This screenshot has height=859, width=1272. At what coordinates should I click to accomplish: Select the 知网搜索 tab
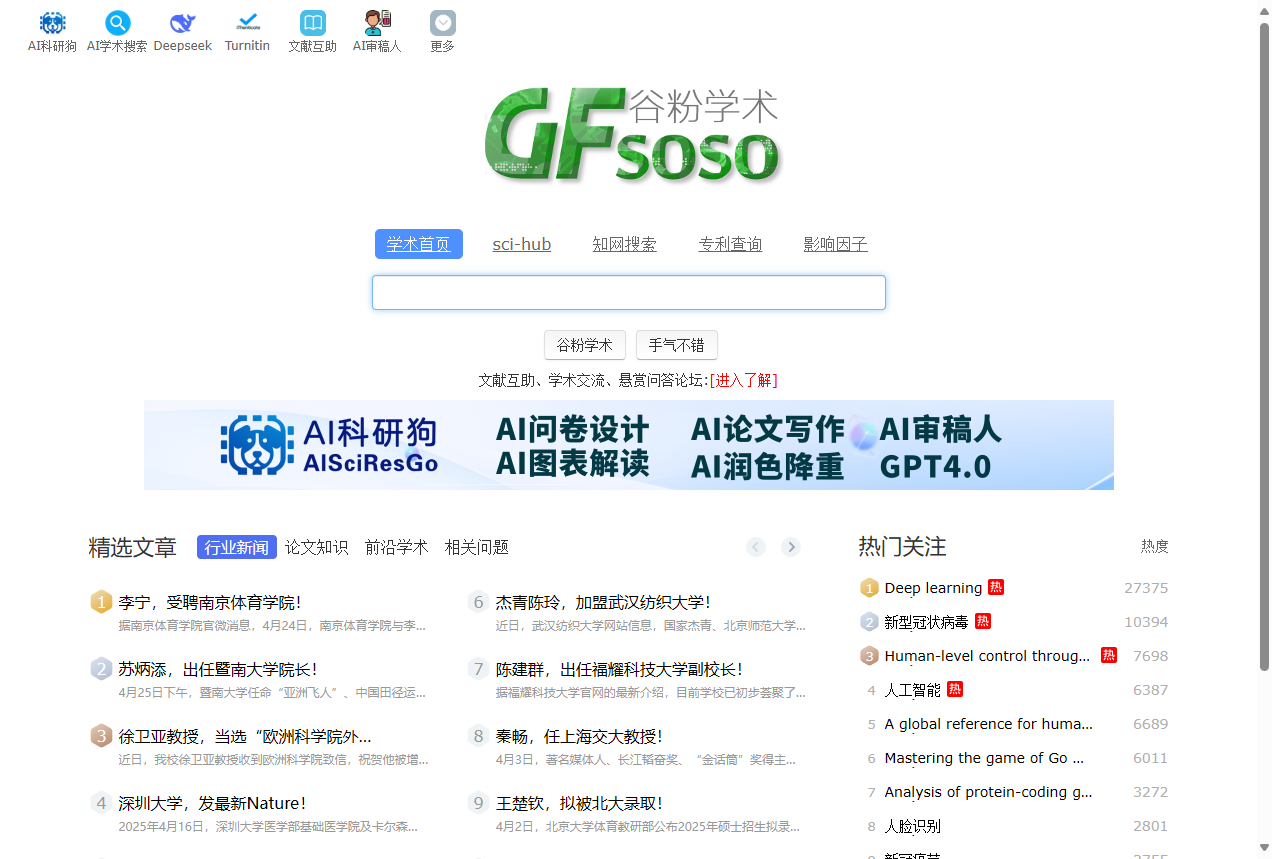(x=624, y=244)
